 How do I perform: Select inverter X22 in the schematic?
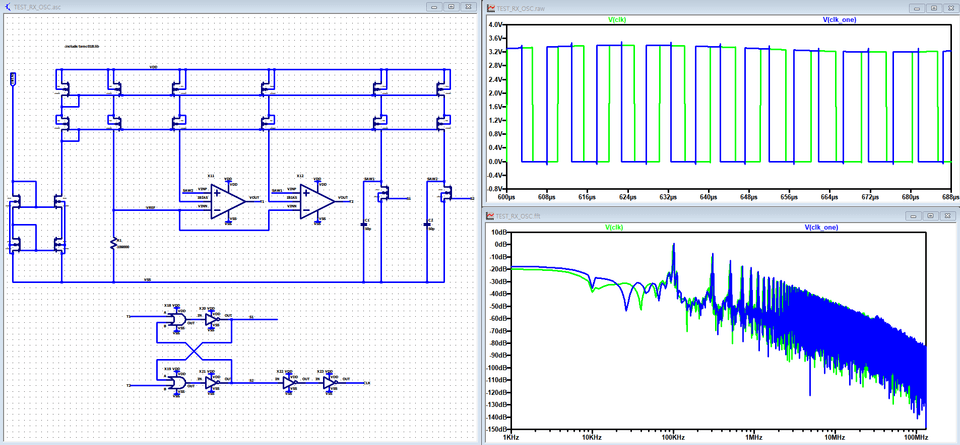(x=290, y=383)
